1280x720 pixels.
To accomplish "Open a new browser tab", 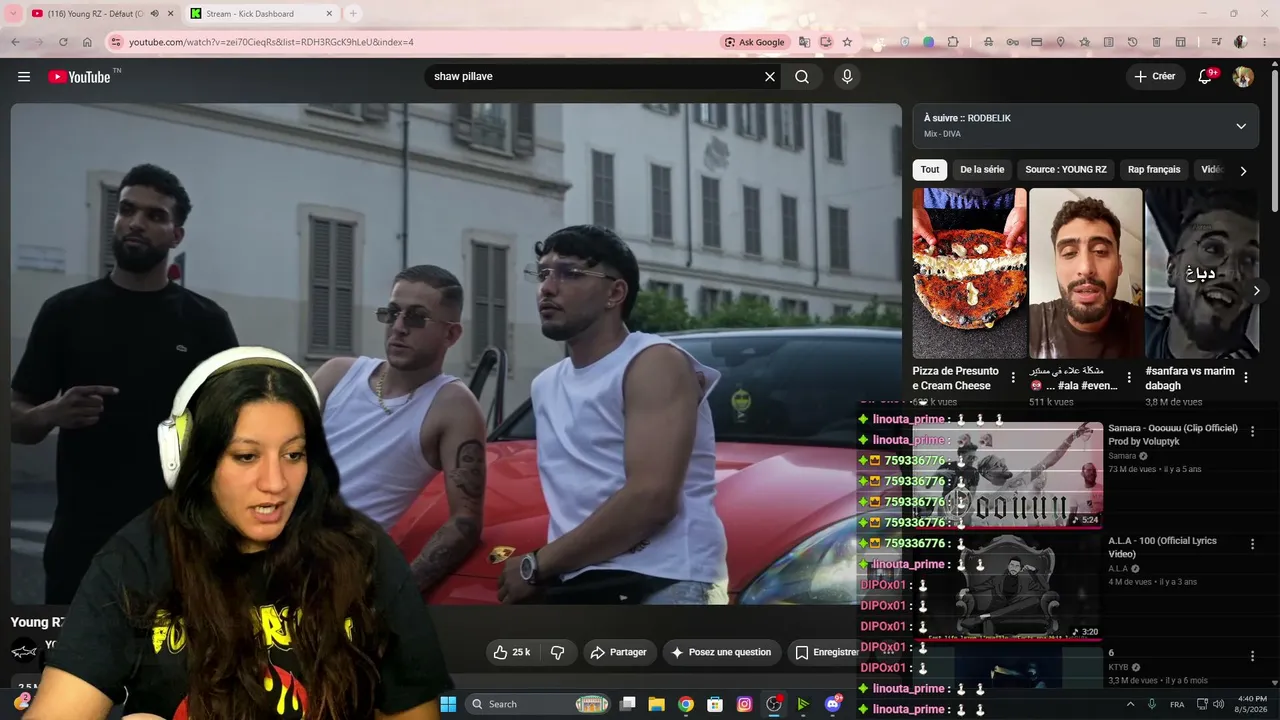I will click(x=353, y=14).
